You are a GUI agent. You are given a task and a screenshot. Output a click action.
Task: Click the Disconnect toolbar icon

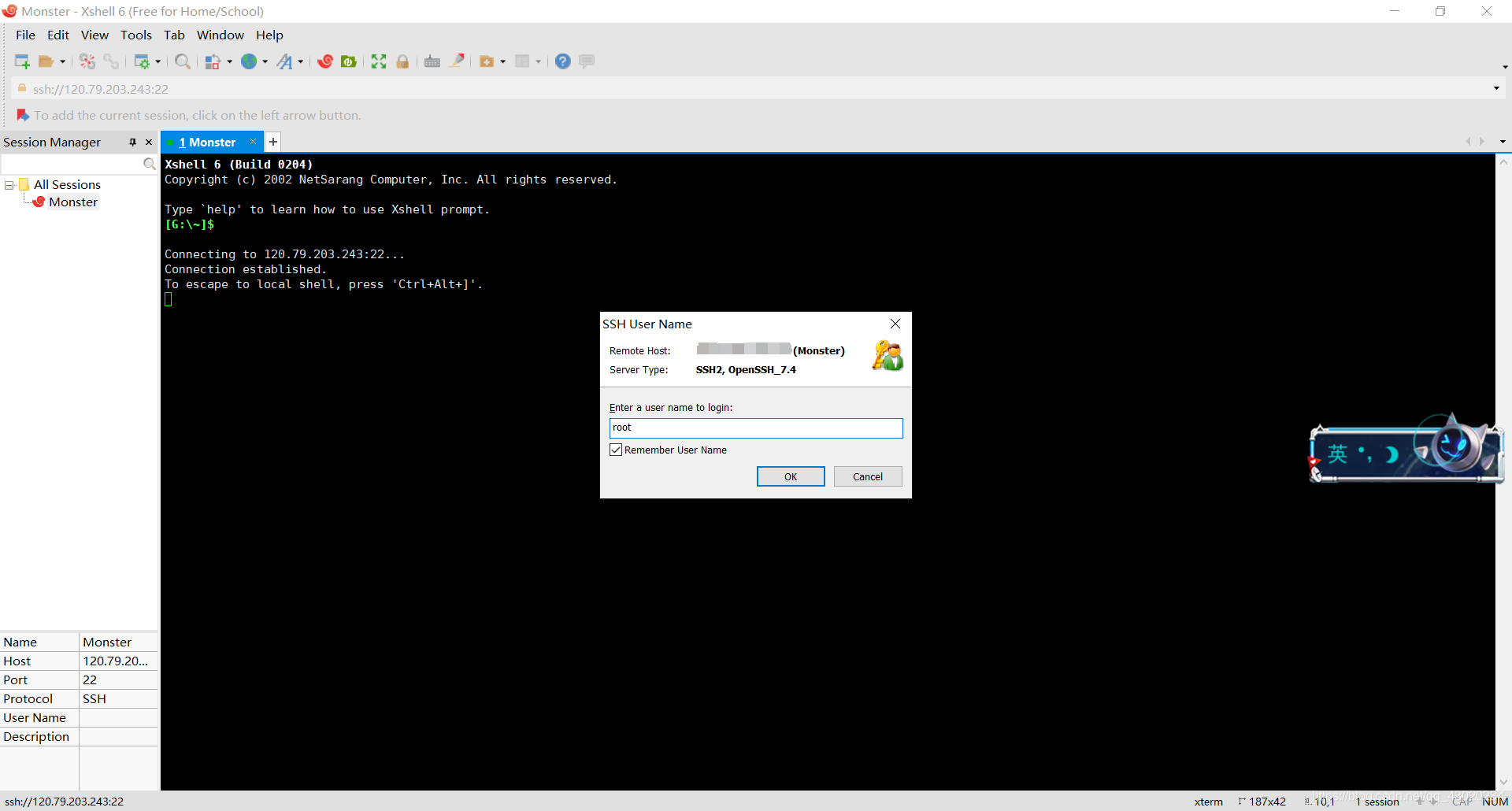[x=87, y=61]
